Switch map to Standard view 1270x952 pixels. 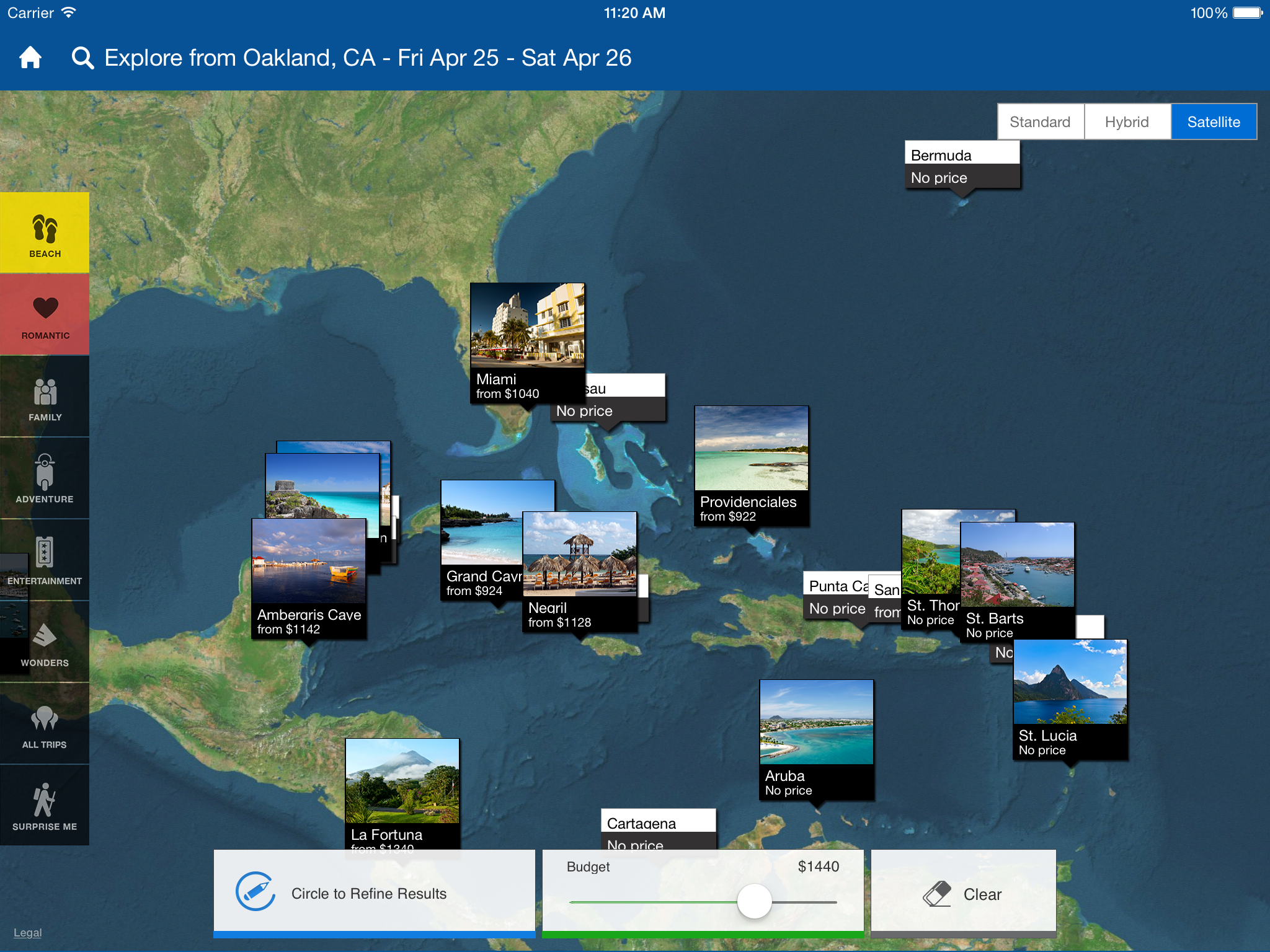click(1040, 122)
